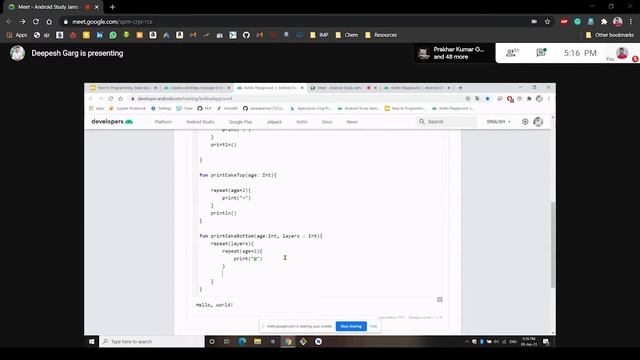Viewport: 640px width, 360px height.
Task: Open the shared Windows Start button
Action: [x=91, y=342]
